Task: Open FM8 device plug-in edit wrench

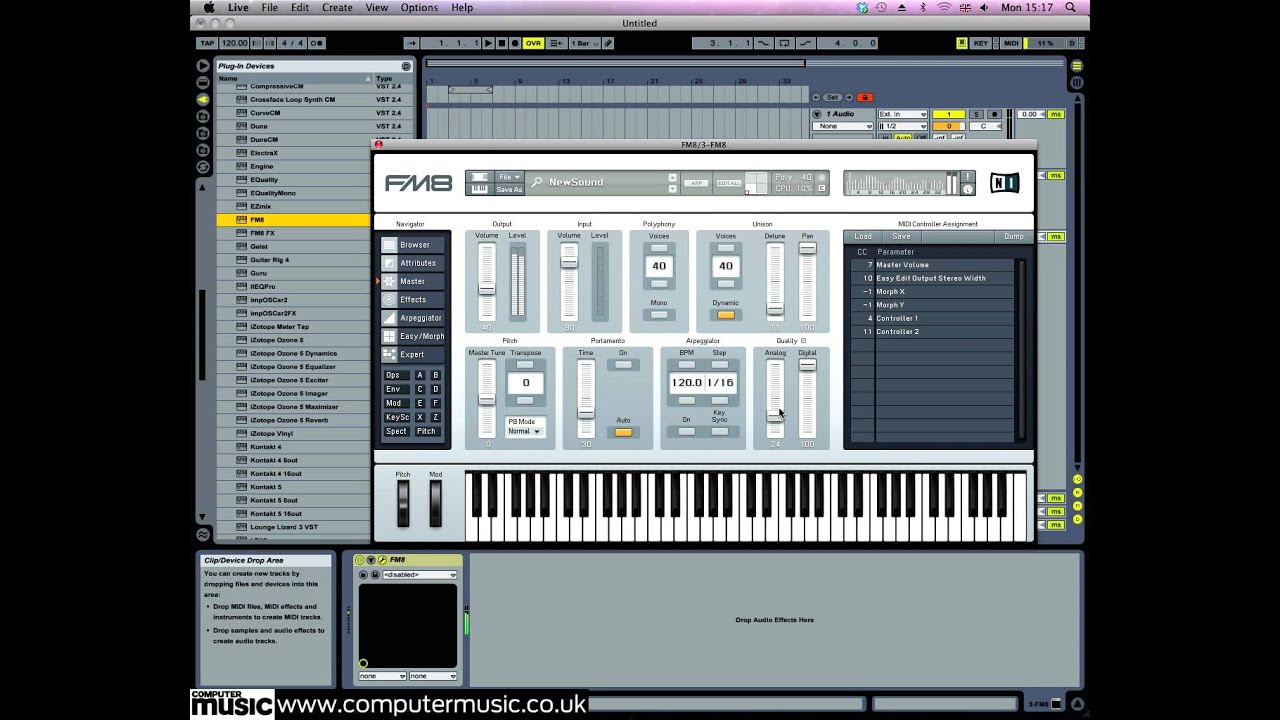Action: click(381, 560)
